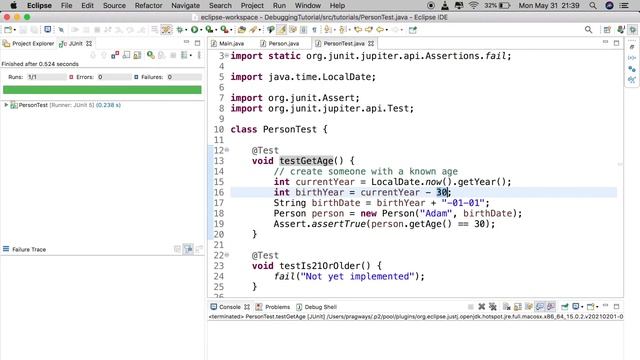
Task: Open the Debug Shell tab
Action: coord(316,307)
